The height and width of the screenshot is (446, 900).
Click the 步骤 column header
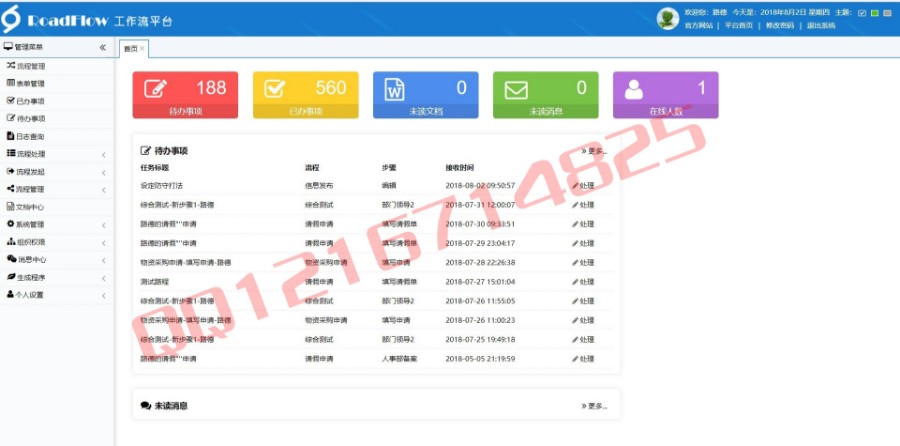point(389,168)
